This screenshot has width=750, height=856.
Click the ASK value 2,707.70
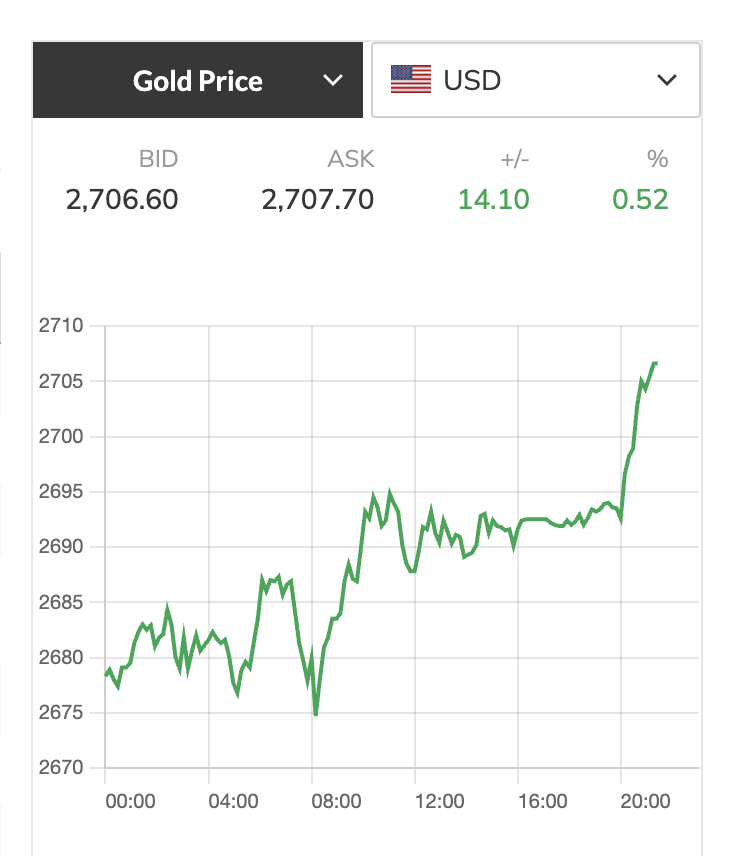pos(318,199)
